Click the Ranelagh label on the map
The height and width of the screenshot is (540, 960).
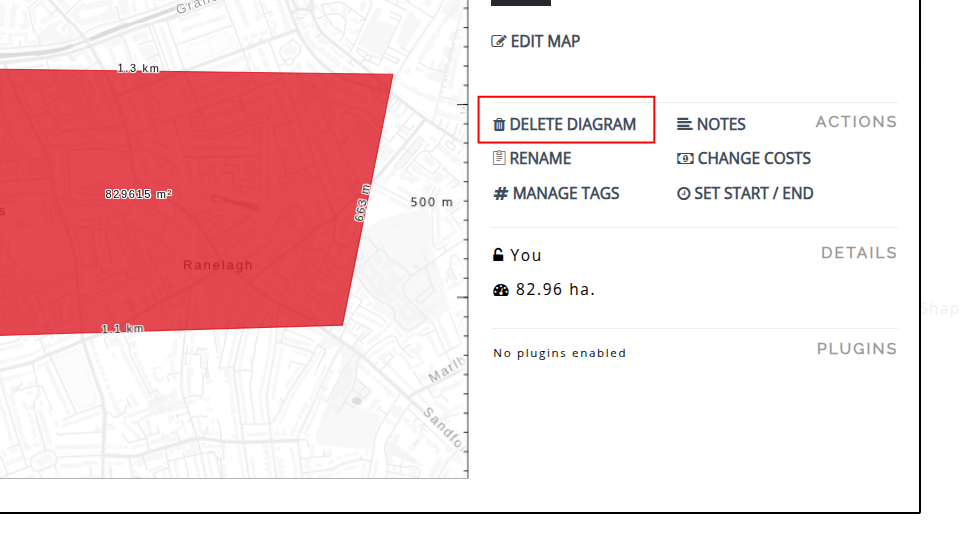point(218,266)
